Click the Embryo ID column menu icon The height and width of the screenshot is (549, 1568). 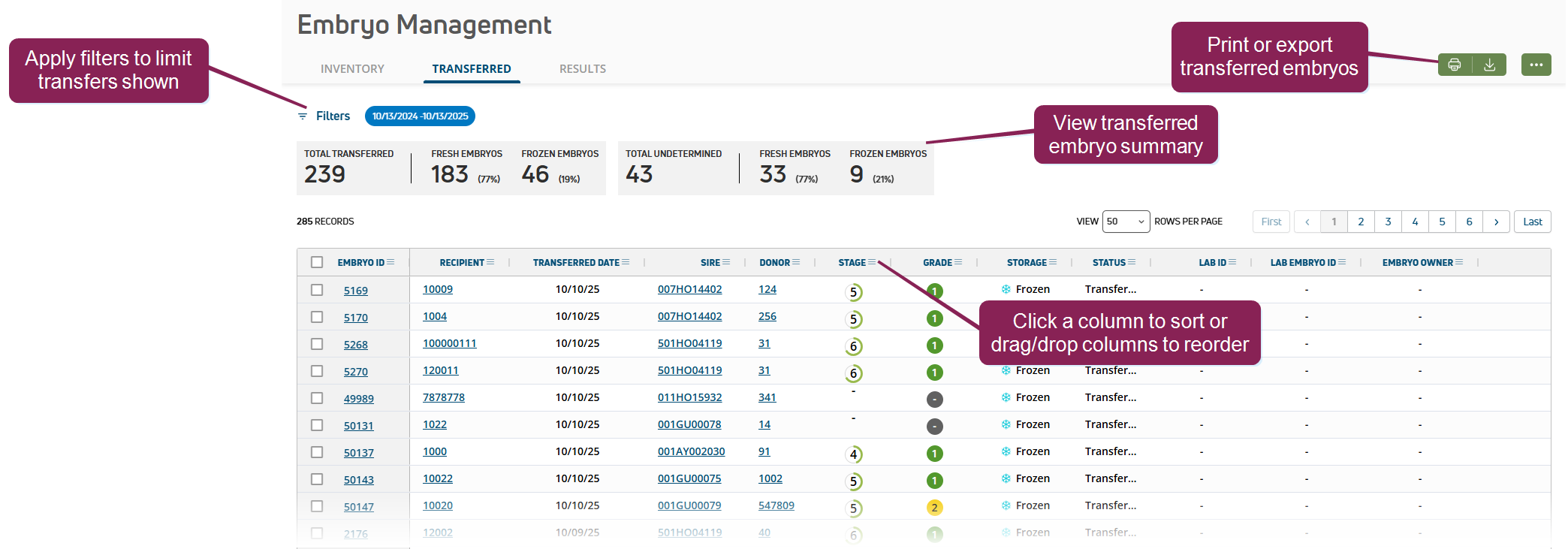coord(390,262)
